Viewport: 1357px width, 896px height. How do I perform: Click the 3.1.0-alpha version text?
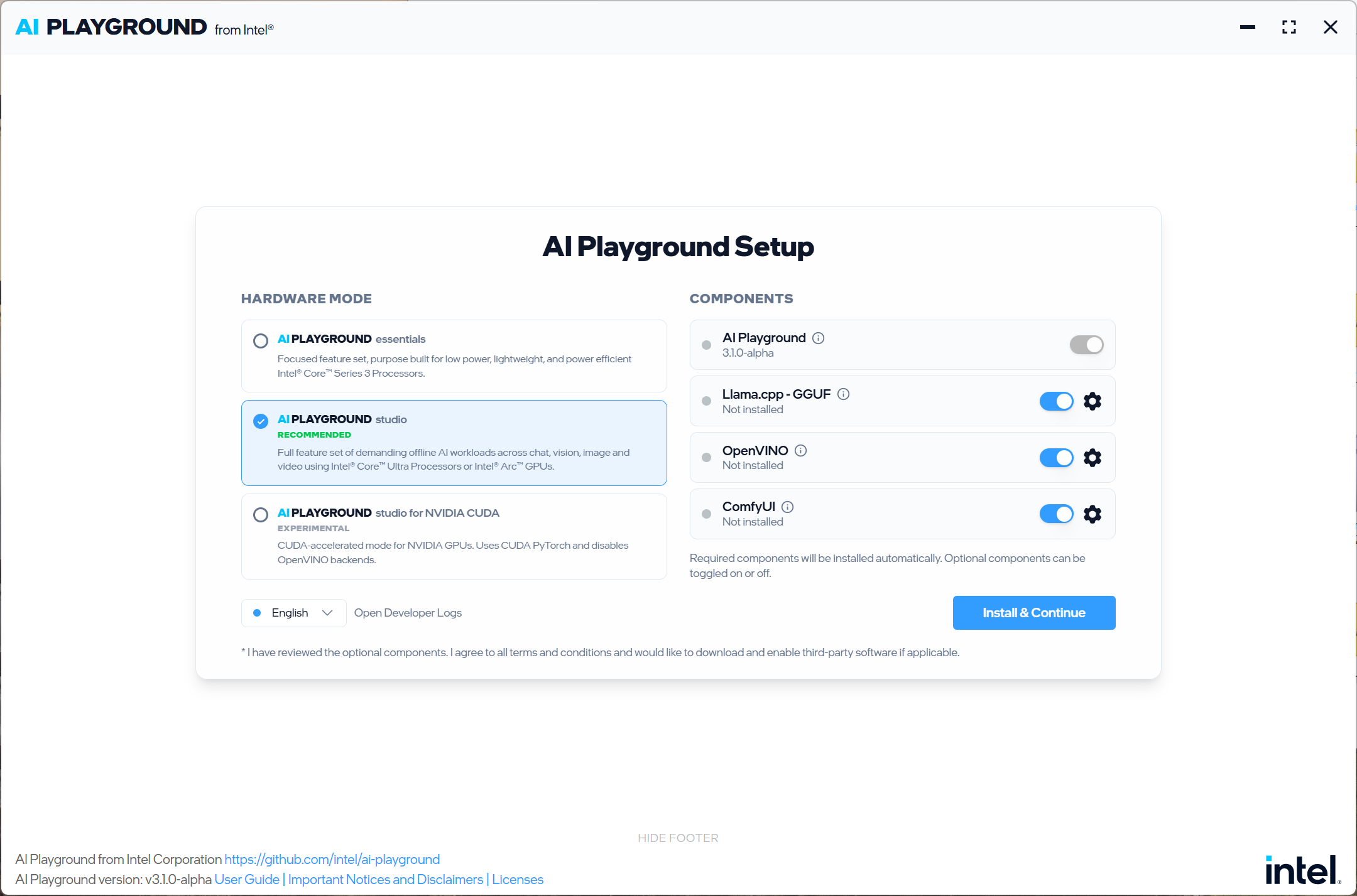(748, 353)
